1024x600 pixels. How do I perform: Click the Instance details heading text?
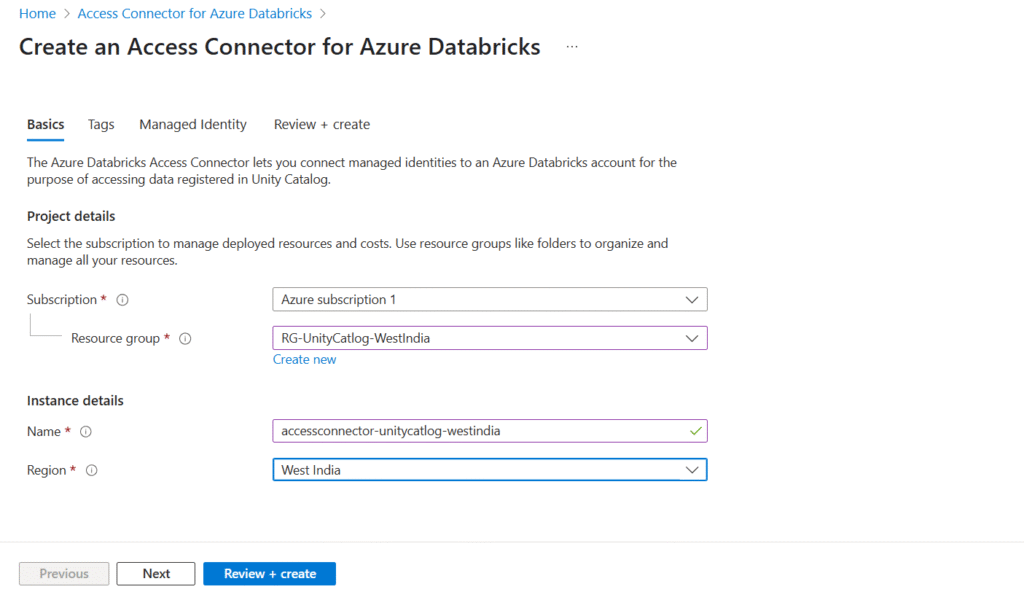(75, 401)
